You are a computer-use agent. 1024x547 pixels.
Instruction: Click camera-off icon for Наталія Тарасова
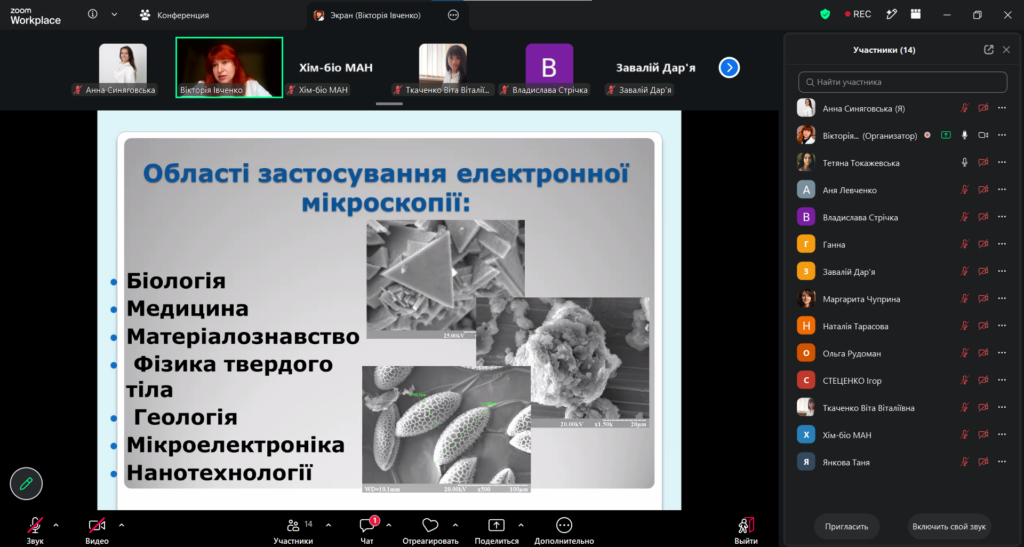click(x=983, y=326)
